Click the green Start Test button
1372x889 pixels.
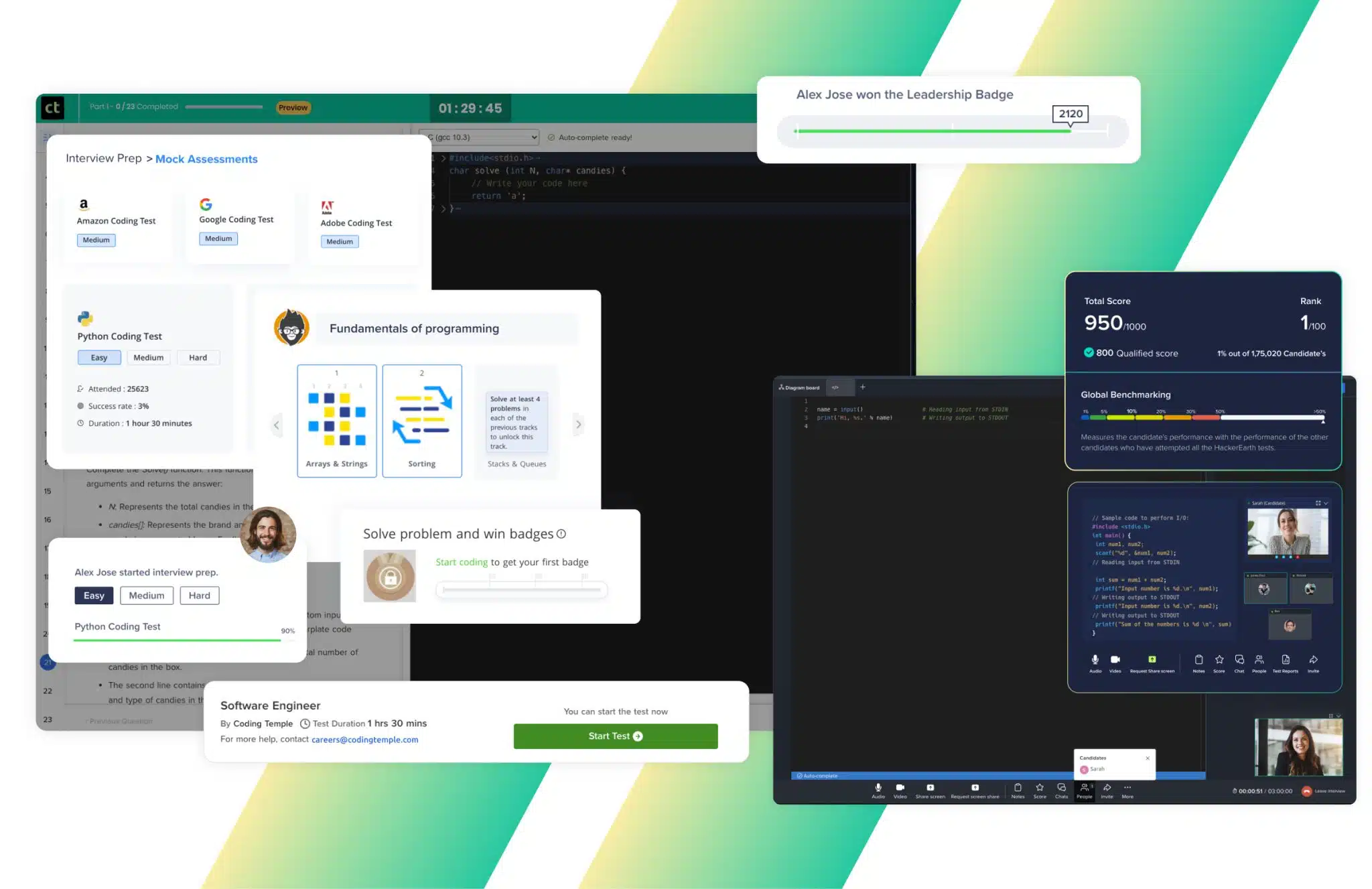616,736
